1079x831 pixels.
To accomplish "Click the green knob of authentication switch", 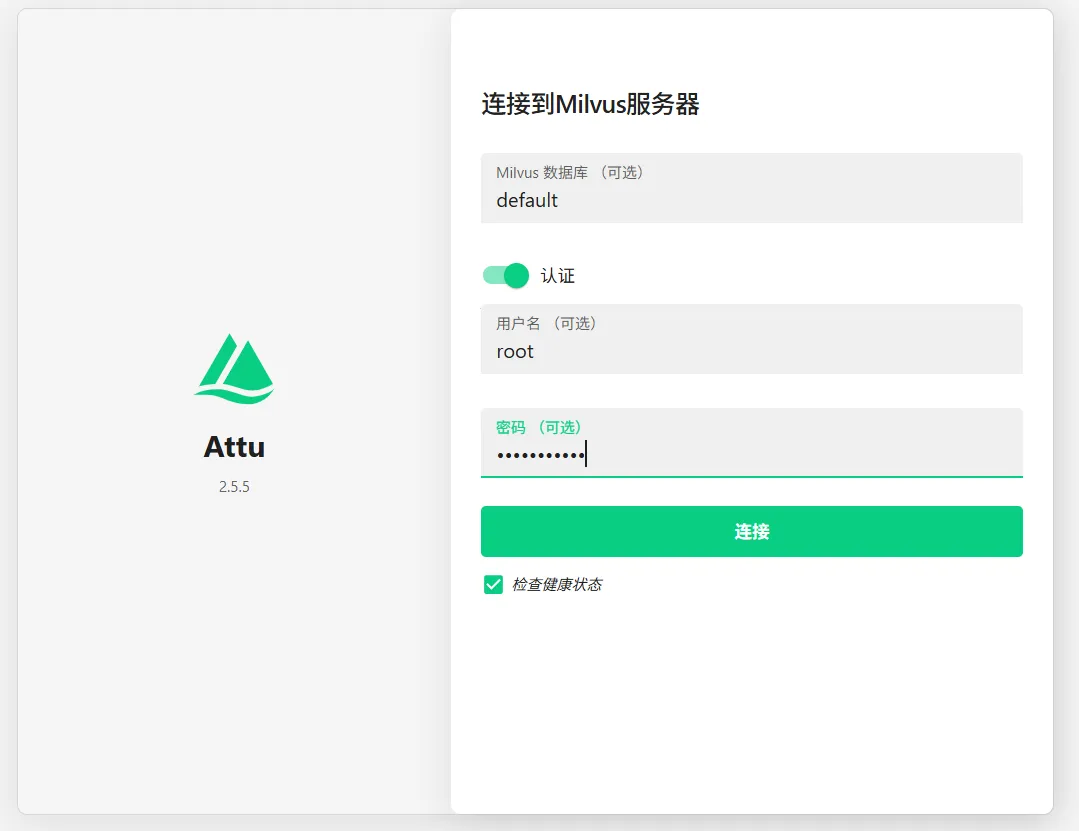I will pos(517,276).
